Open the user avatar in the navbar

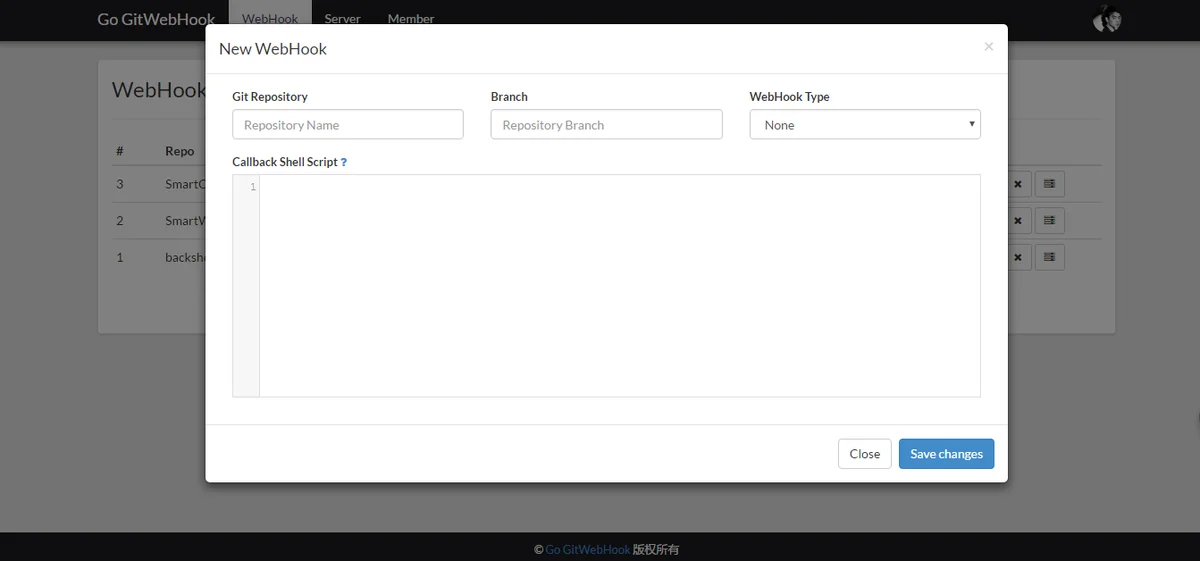(1107, 18)
